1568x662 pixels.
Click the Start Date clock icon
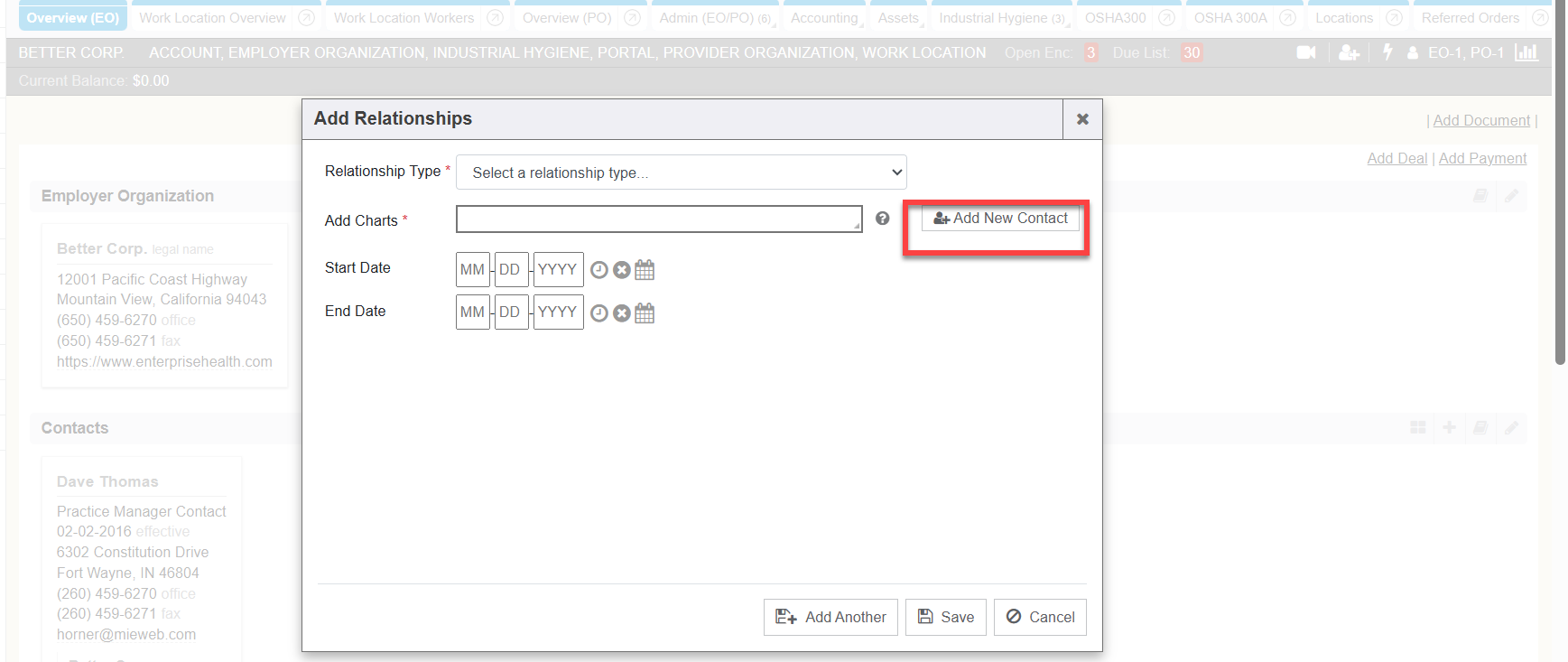point(598,270)
